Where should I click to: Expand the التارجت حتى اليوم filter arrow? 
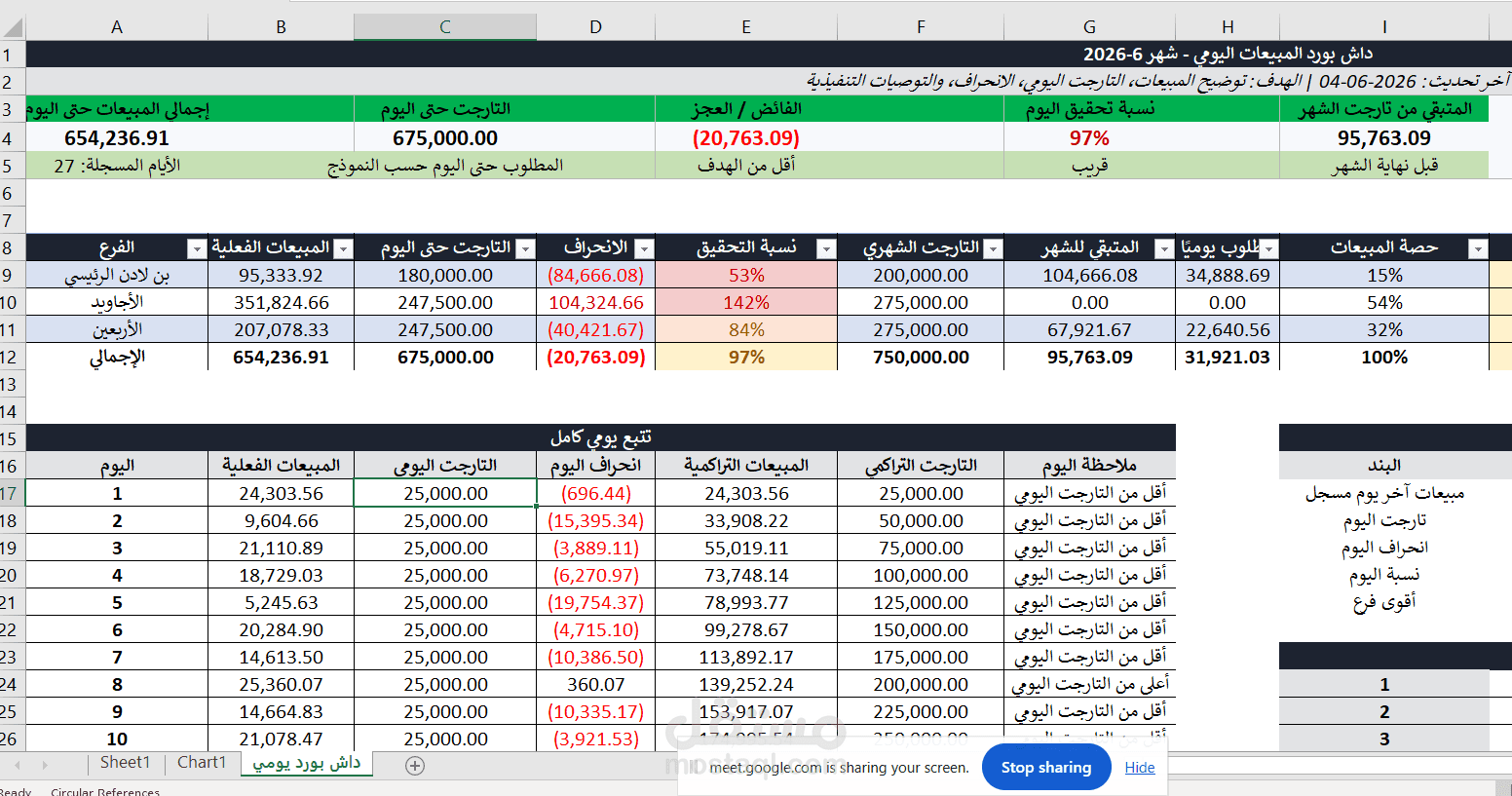click(525, 249)
